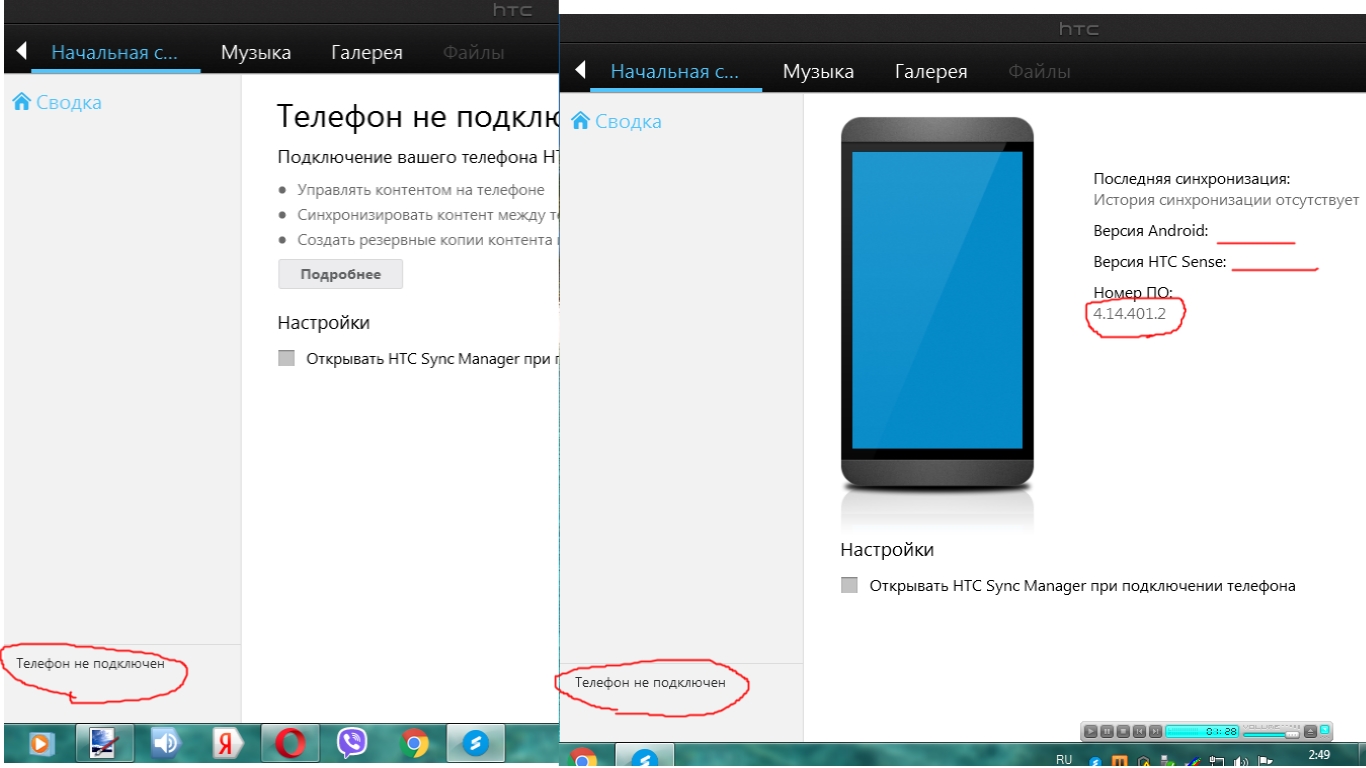Toggle Открывать HTC Sync Manager при подключении телефона checkbox
Viewport: 1366px width, 768px height.
849,585
